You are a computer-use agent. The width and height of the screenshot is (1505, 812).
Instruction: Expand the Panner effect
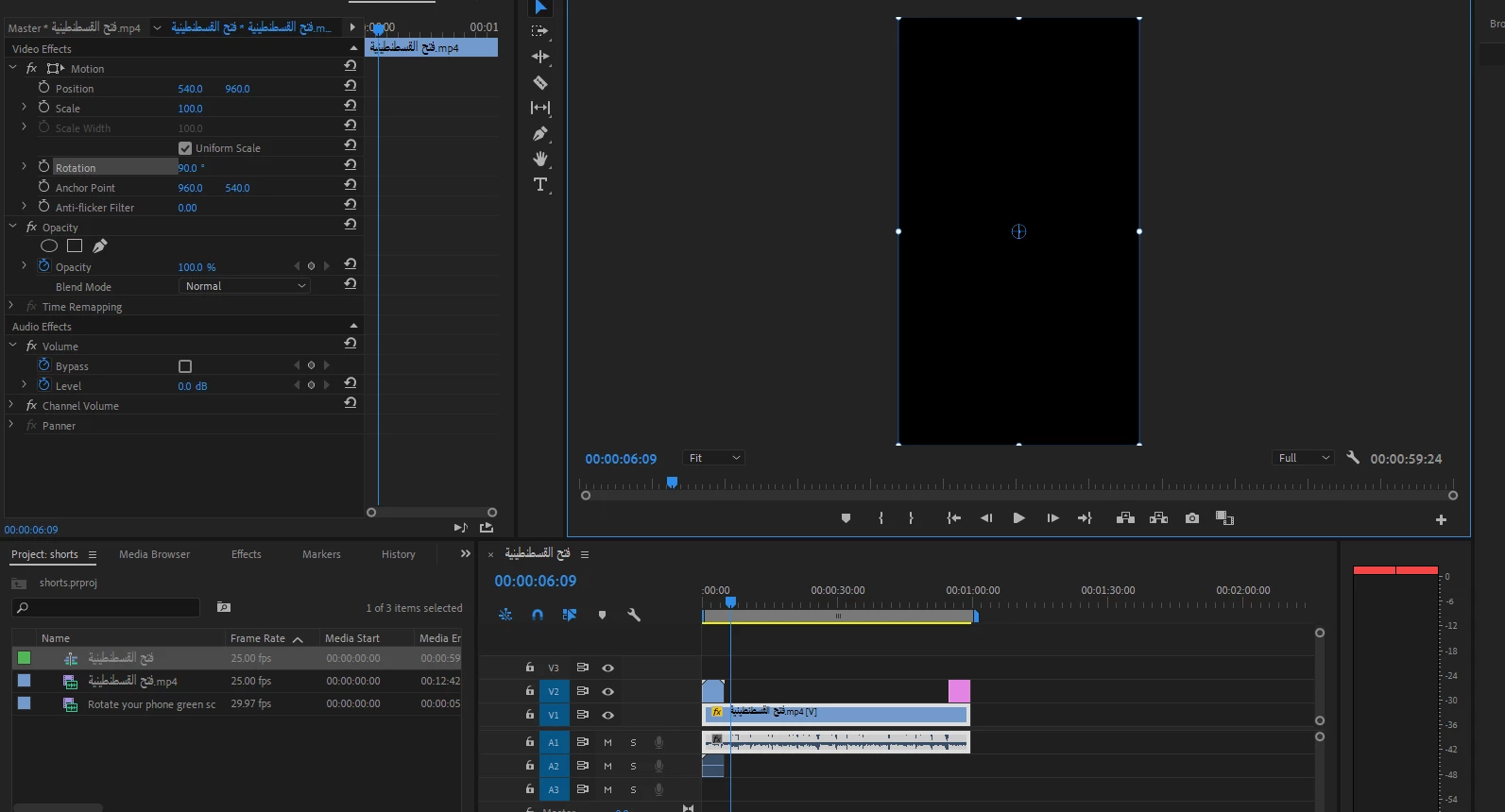(11, 425)
